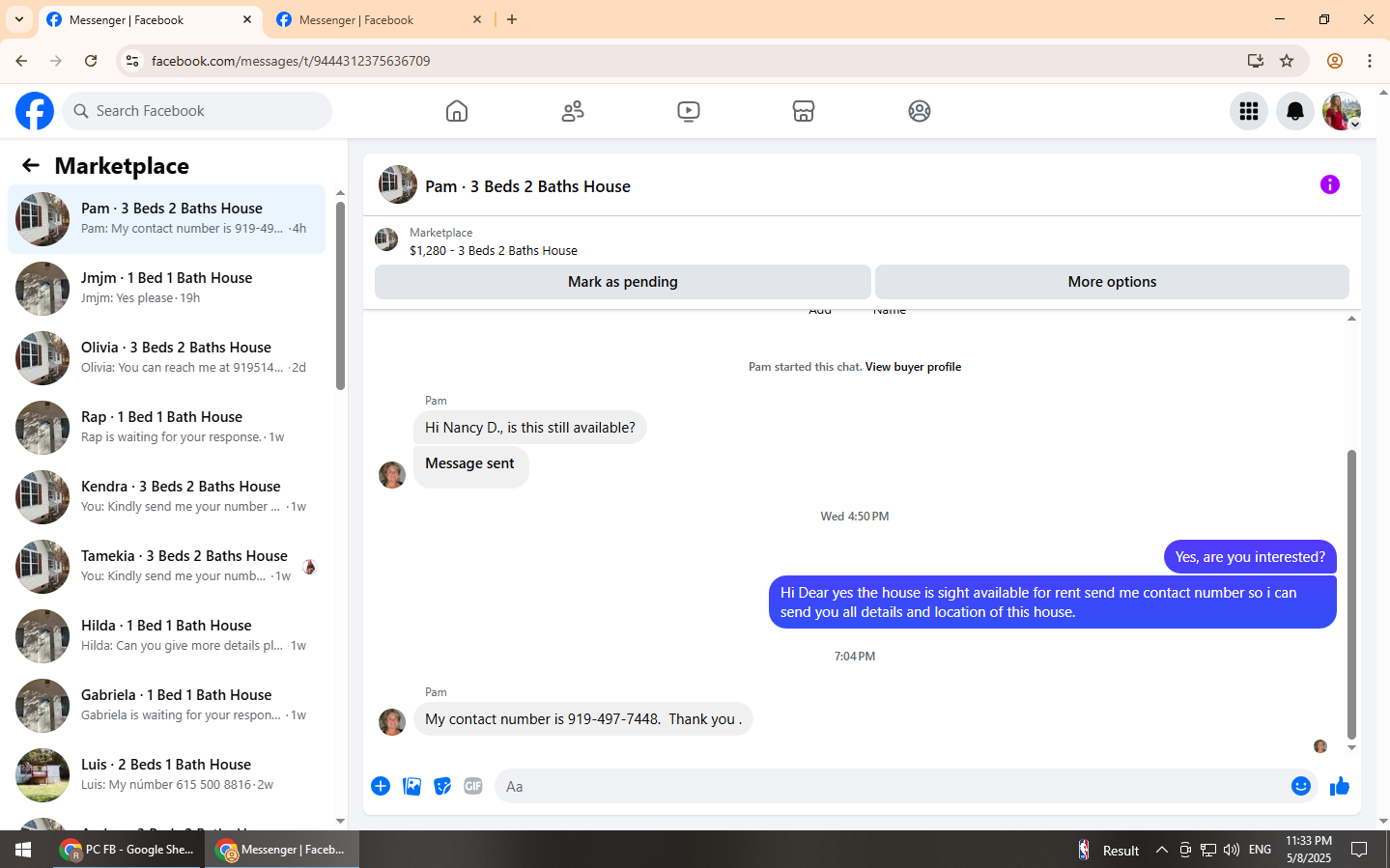Open Hilda 1 Bed 1 Bath conversation
1390x868 pixels.
tap(166, 636)
